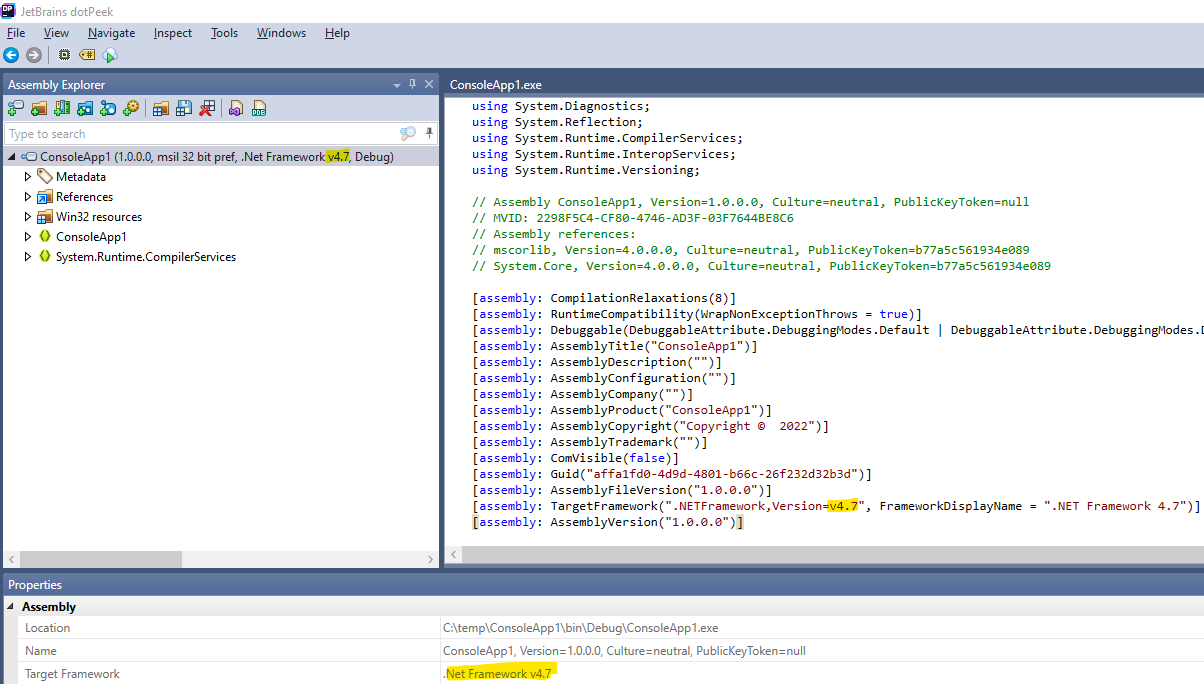Toggle the pin icon beside the search box
This screenshot has width=1204, height=684.
pos(430,133)
